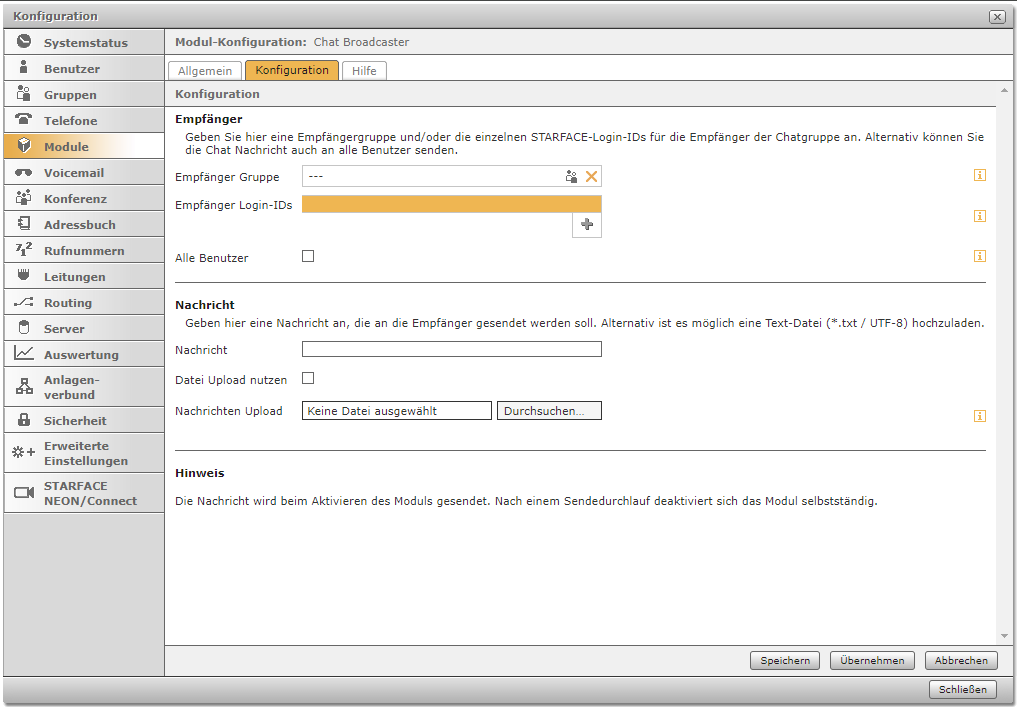
Task: Open Voicemail section in the sidebar
Action: click(73, 173)
